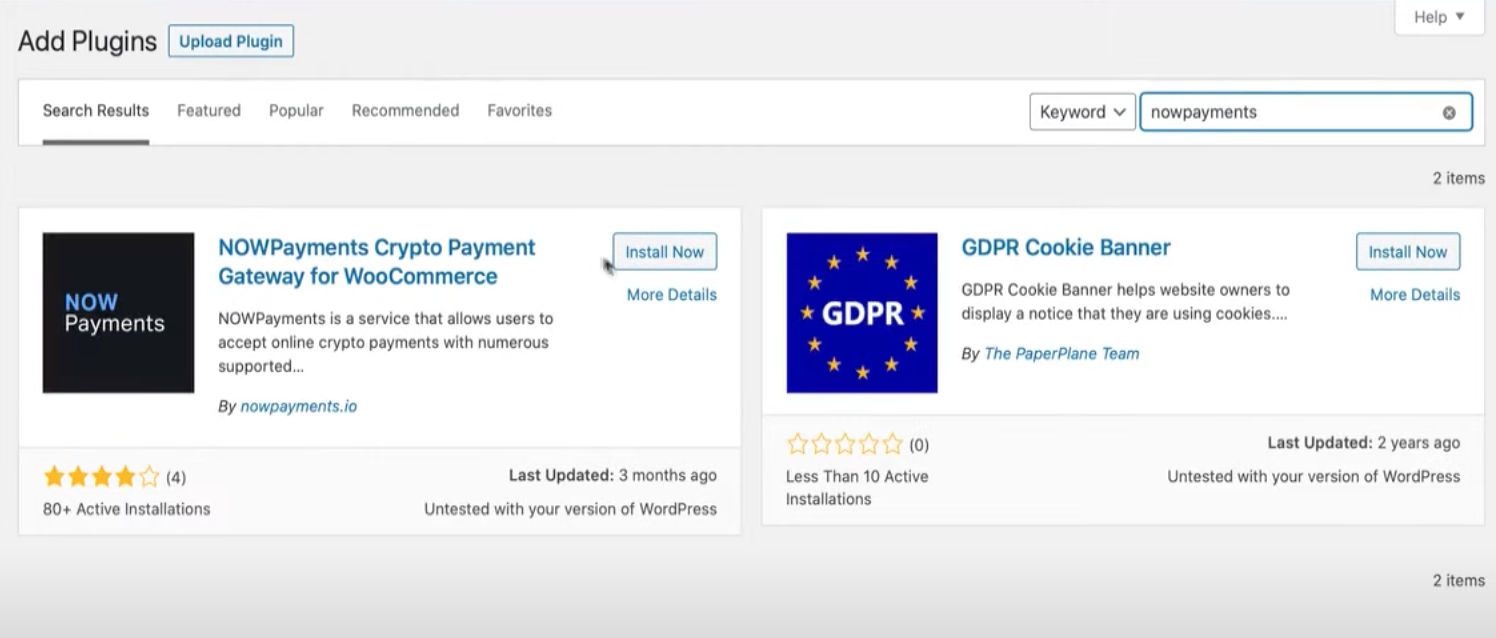The image size is (1496, 638).
Task: Click the (0) rating count for GDPR
Action: point(919,446)
